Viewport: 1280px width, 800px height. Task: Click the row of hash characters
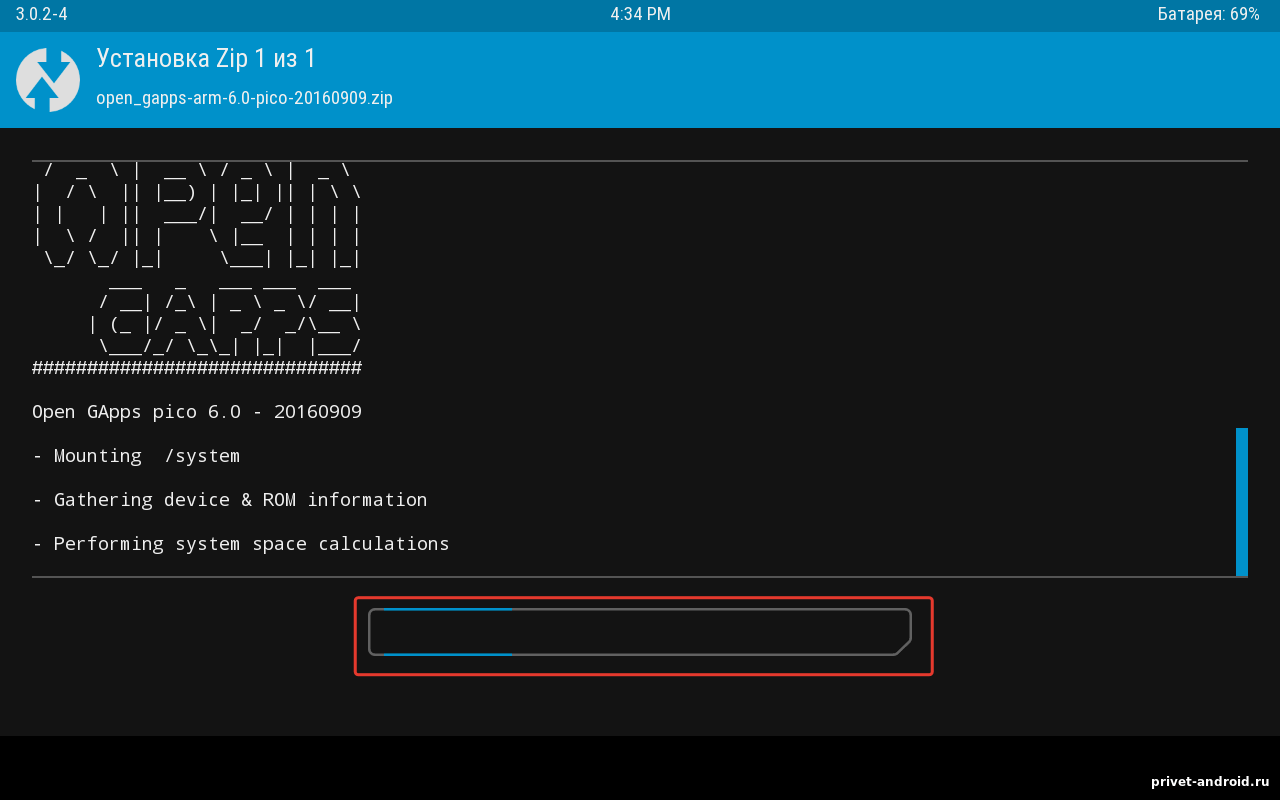tap(197, 368)
